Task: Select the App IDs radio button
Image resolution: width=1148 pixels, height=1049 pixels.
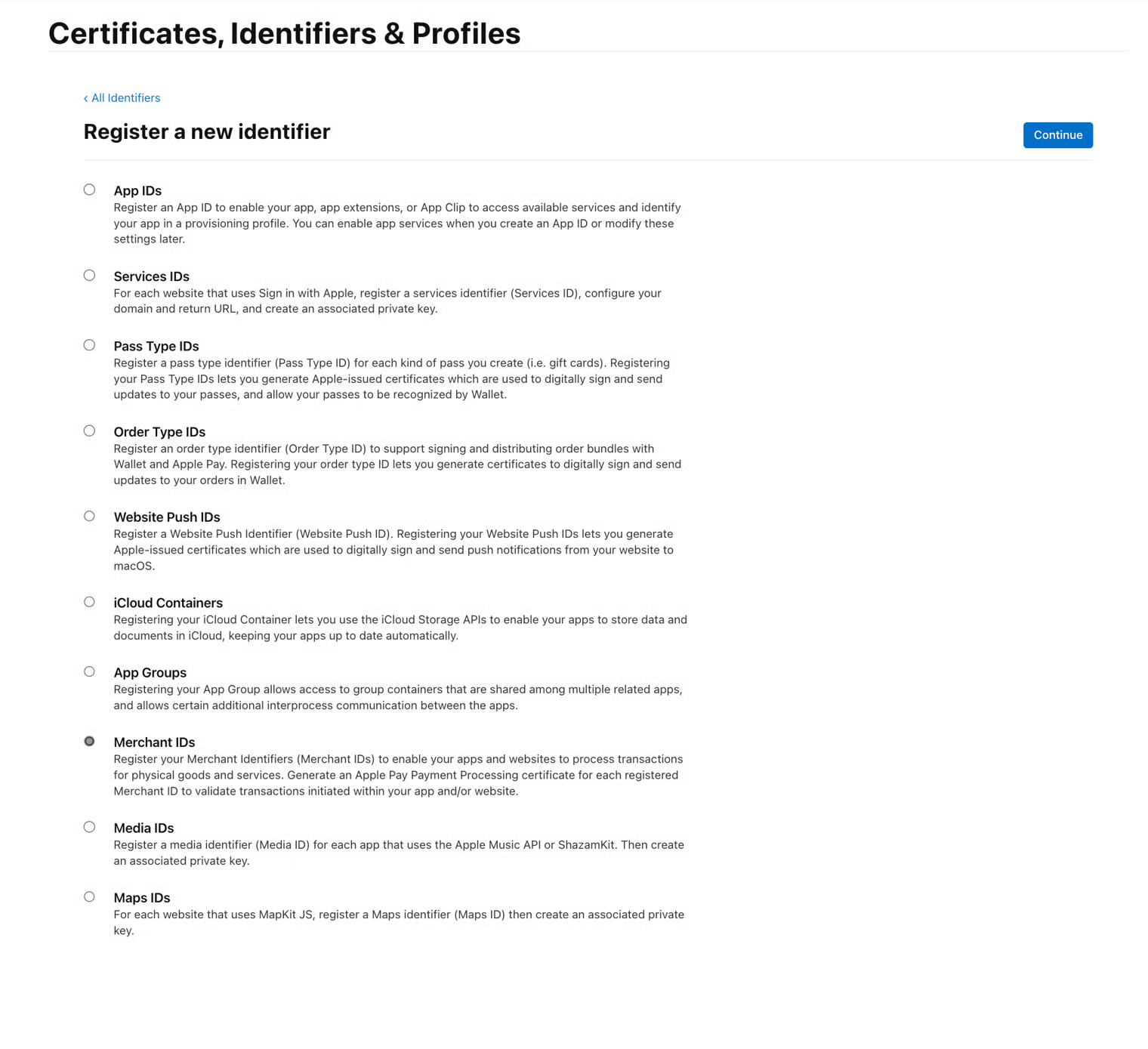Action: (89, 190)
